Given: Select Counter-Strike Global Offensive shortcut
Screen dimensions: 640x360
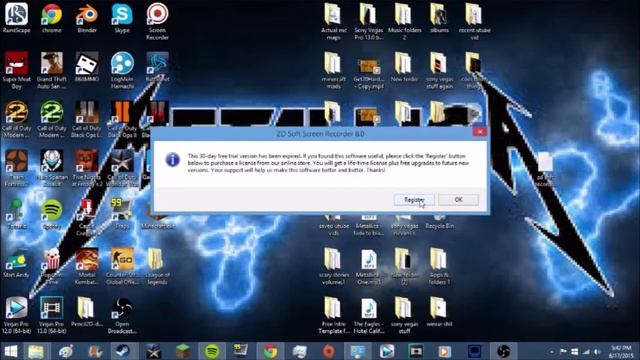Looking at the screenshot, I should [x=122, y=266].
